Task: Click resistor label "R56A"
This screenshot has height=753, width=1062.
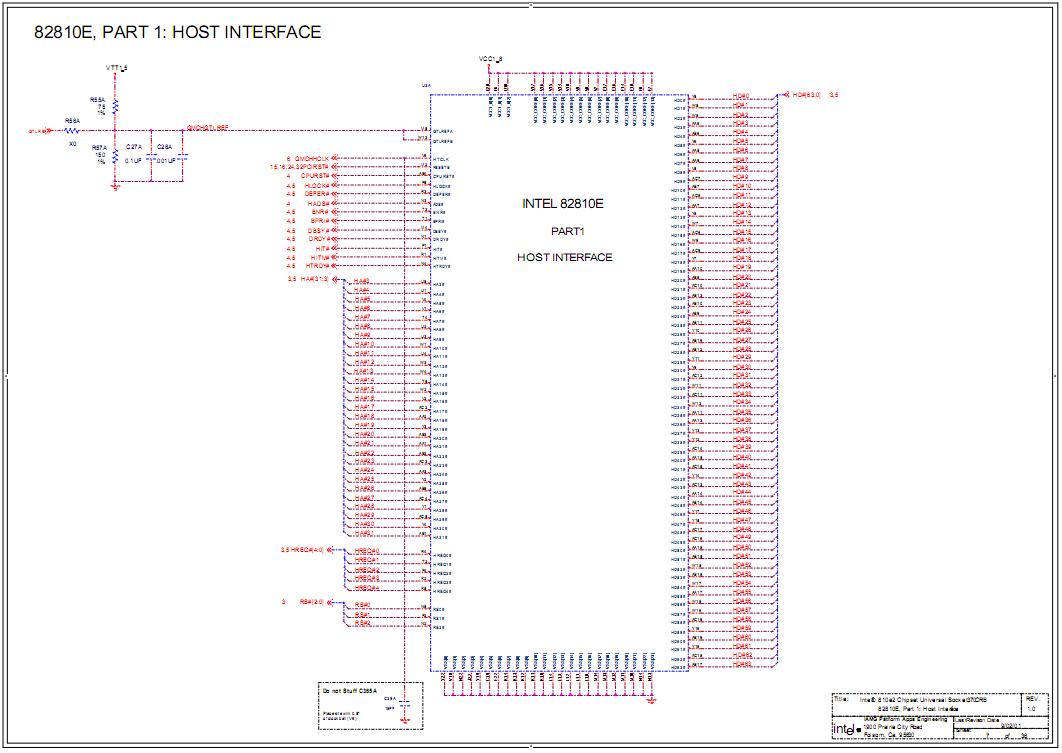Action: [72, 121]
